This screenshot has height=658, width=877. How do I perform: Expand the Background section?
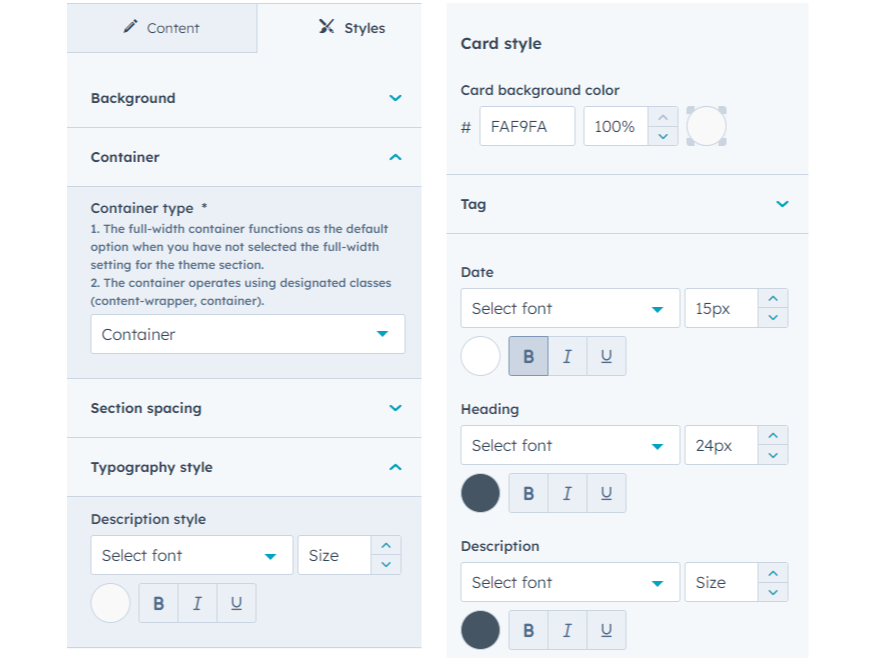coord(395,98)
